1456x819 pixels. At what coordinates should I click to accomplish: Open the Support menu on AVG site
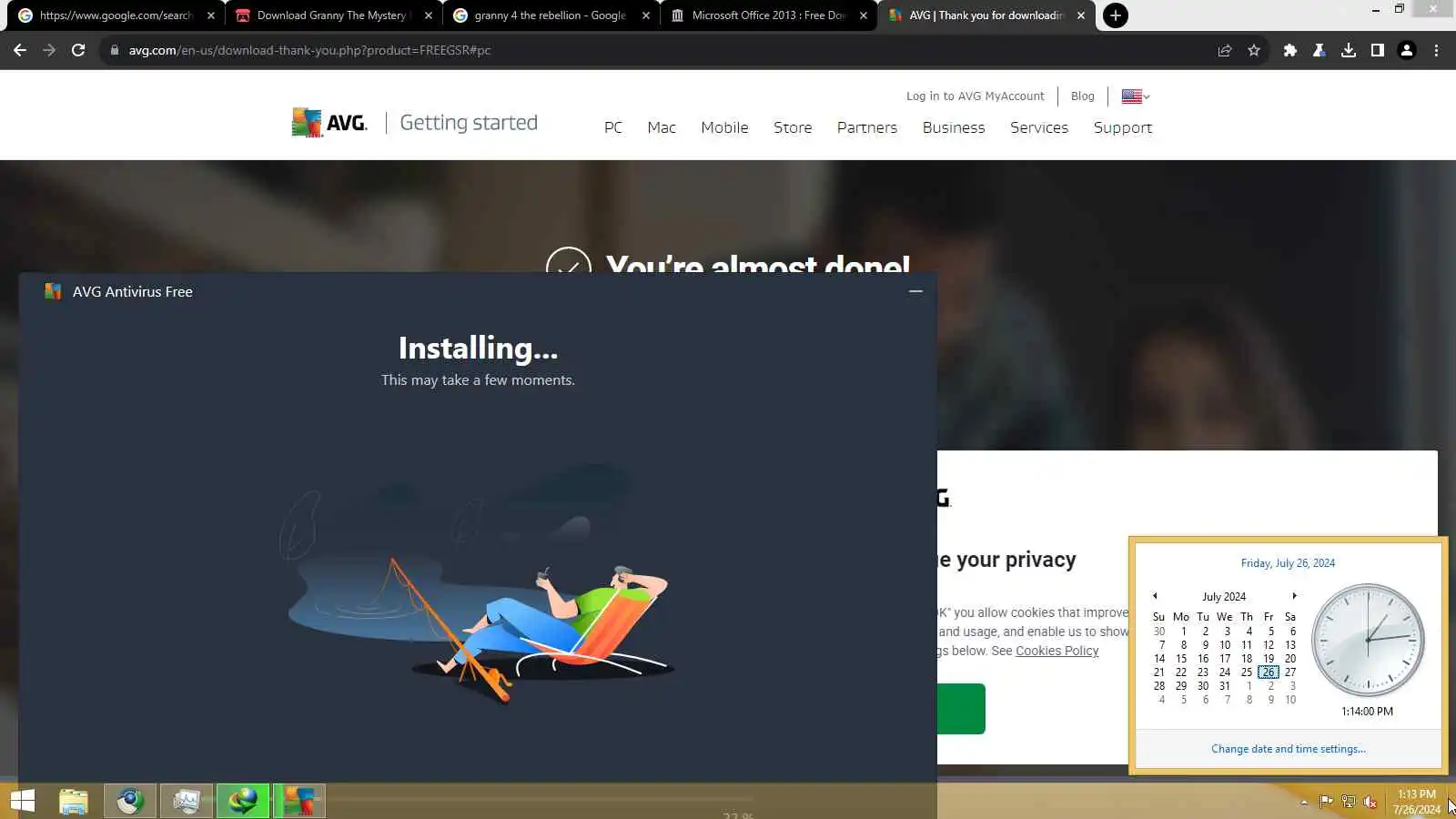[x=1123, y=128]
